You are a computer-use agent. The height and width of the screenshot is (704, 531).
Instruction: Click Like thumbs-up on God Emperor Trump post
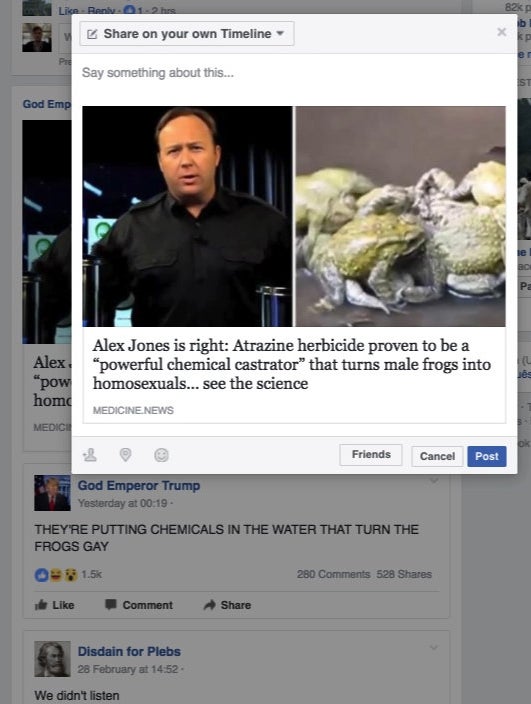pos(41,605)
